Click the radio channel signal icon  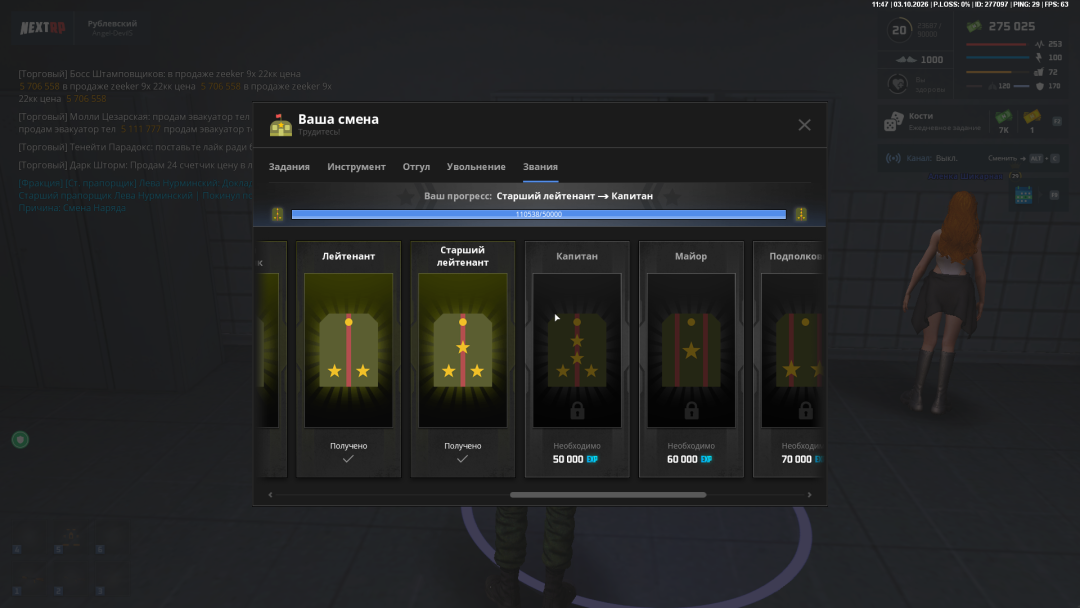893,158
